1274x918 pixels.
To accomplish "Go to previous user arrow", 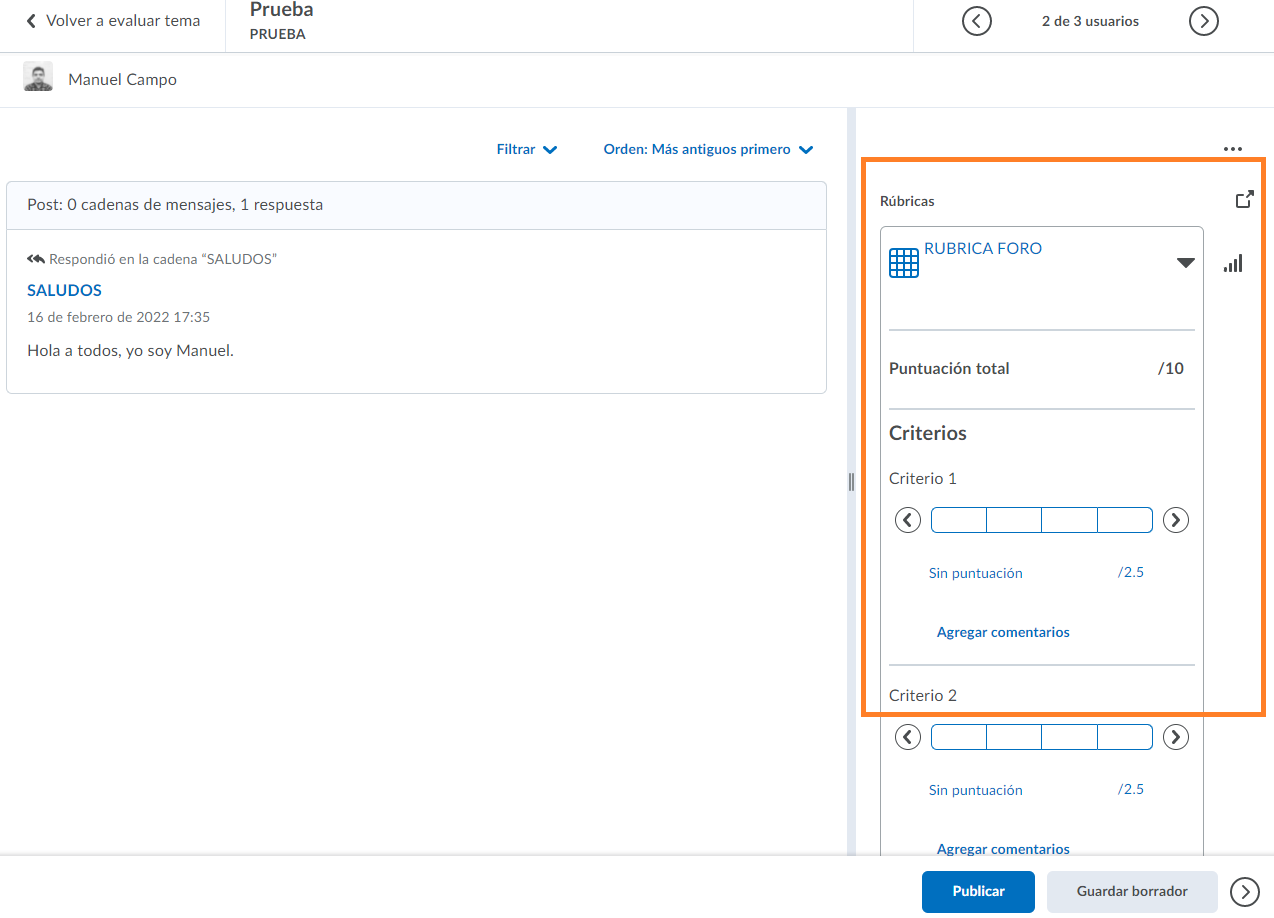I will coord(976,21).
